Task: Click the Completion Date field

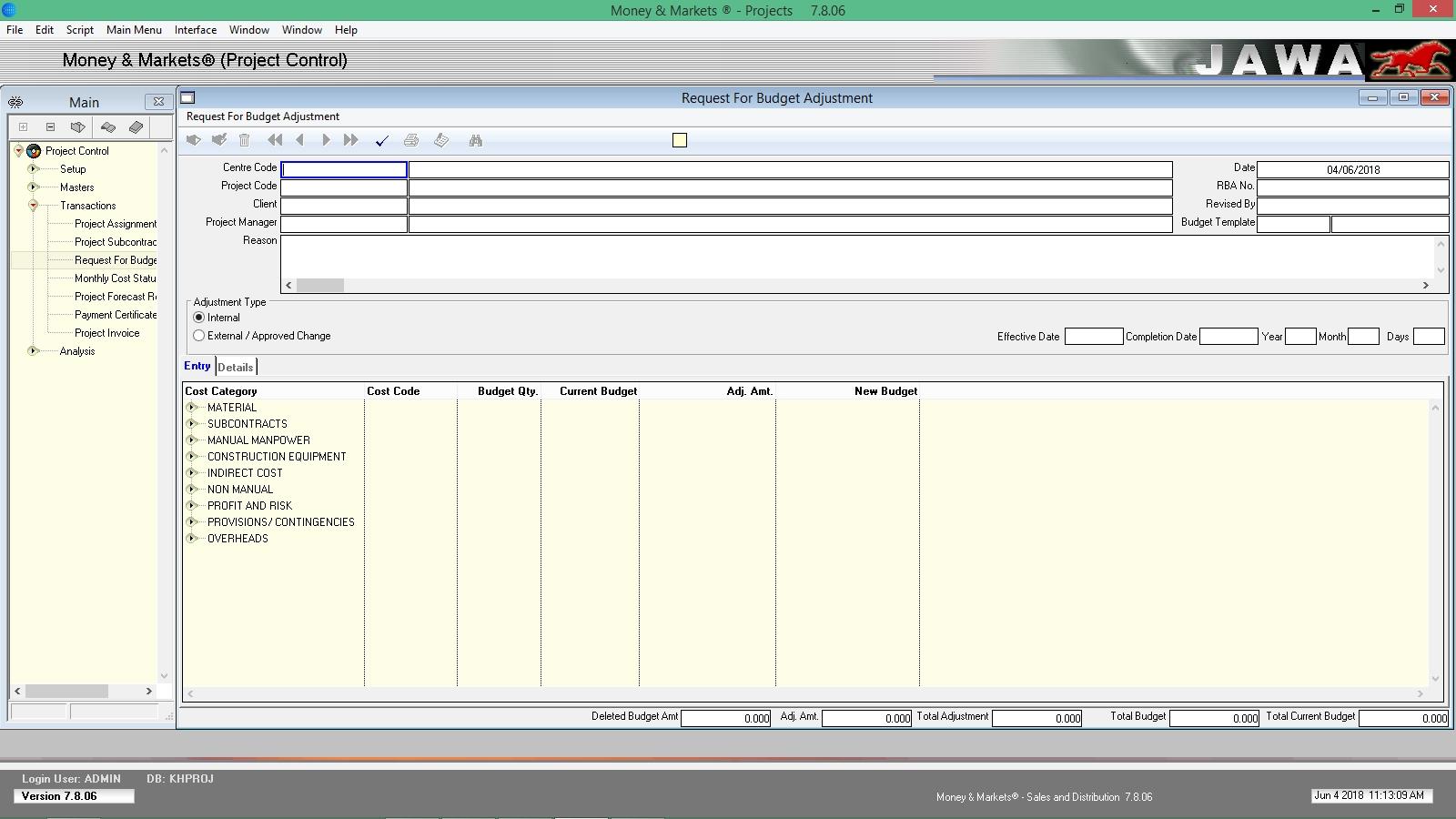Action: click(1228, 337)
